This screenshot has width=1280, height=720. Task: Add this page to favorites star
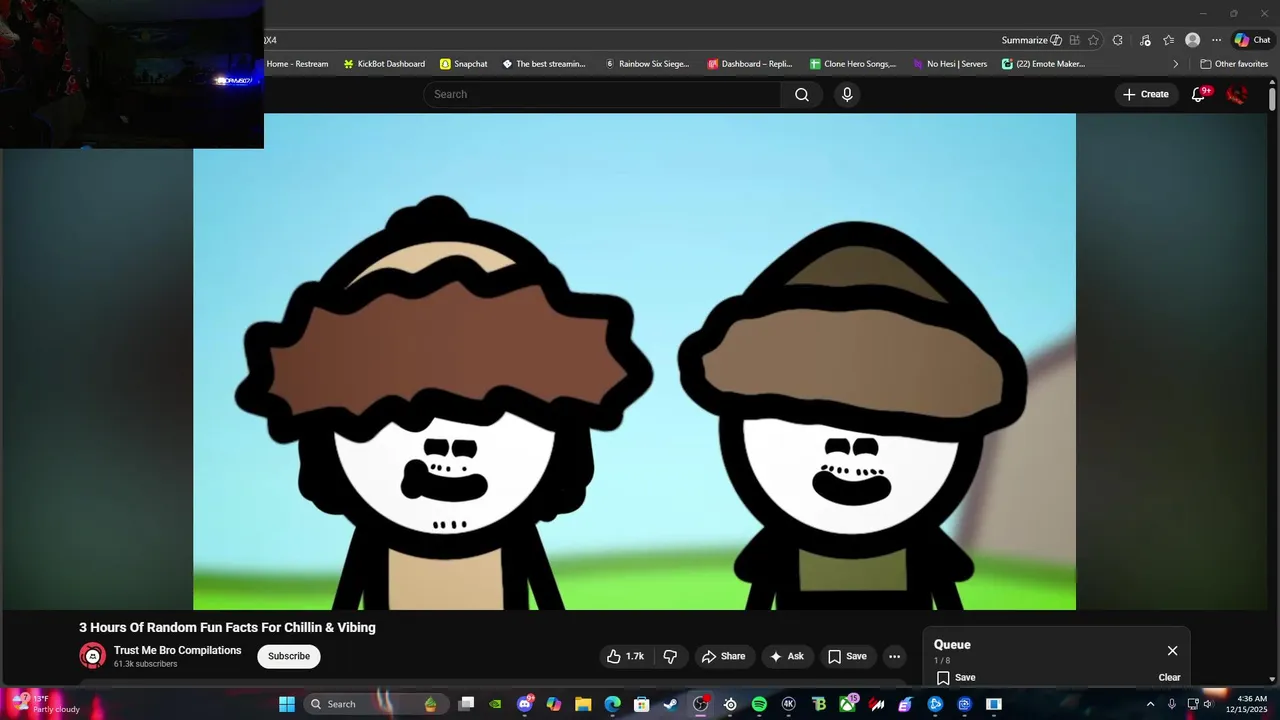click(1093, 40)
